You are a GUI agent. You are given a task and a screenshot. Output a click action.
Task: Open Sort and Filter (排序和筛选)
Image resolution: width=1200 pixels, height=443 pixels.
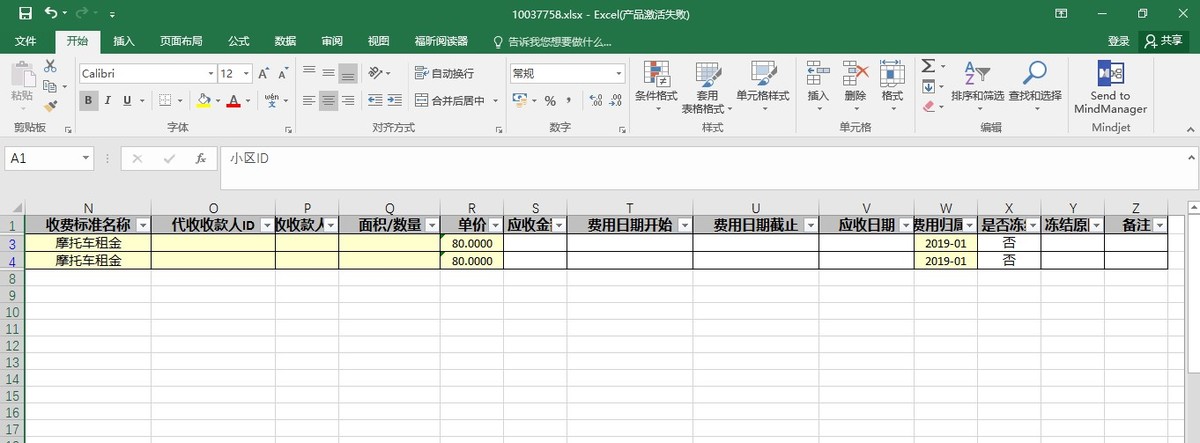(x=977, y=86)
